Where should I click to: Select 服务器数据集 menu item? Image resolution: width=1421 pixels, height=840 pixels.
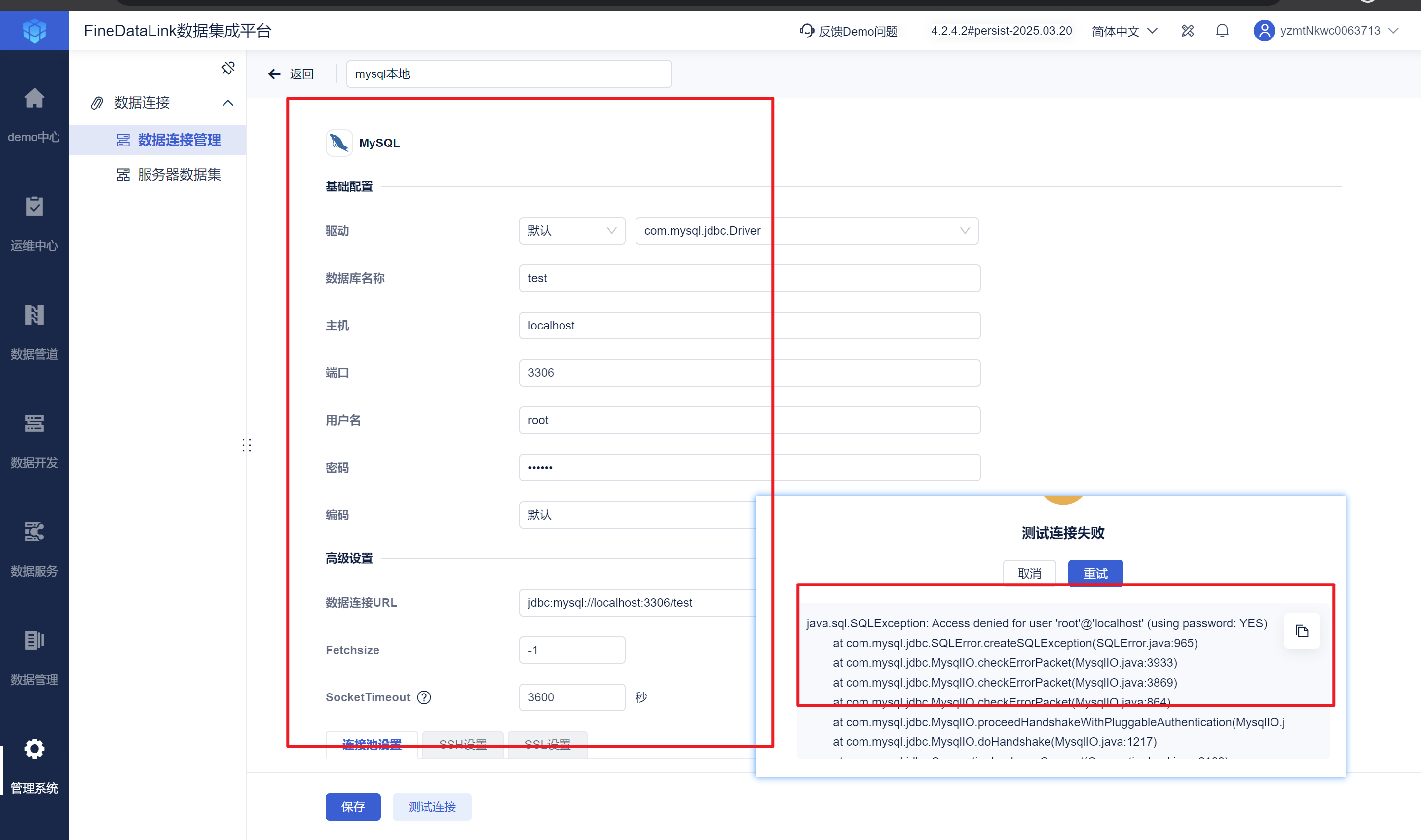179,174
